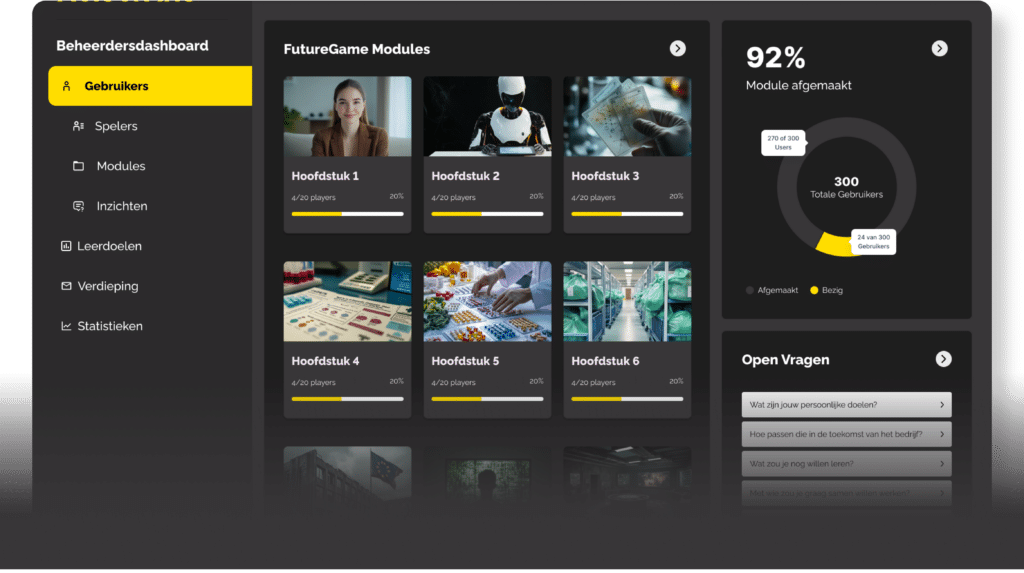Click the Inzichten chat icon

[78, 206]
